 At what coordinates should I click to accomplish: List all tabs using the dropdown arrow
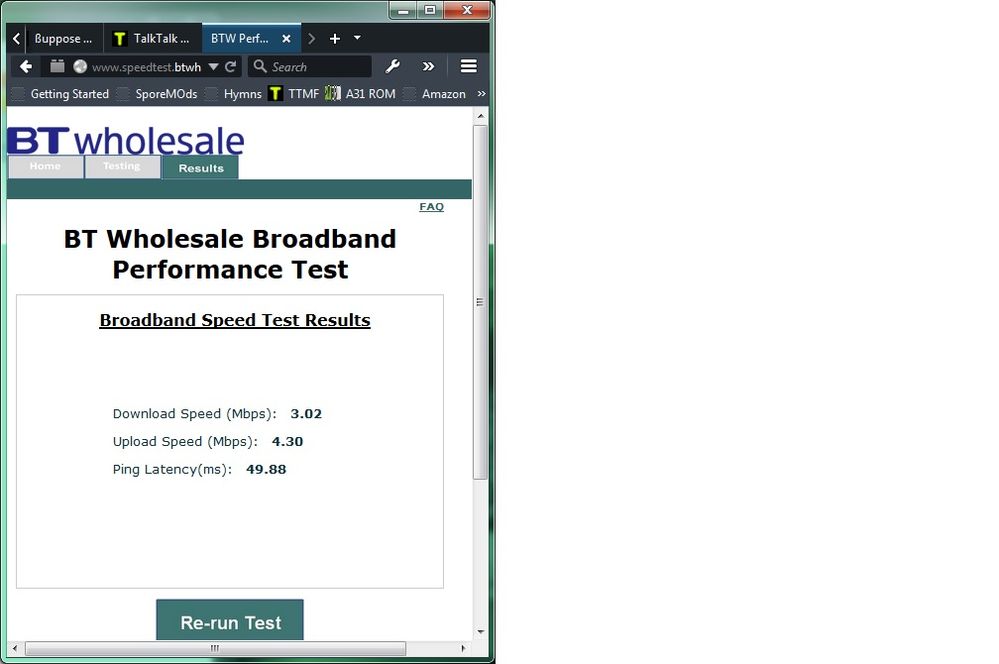357,38
